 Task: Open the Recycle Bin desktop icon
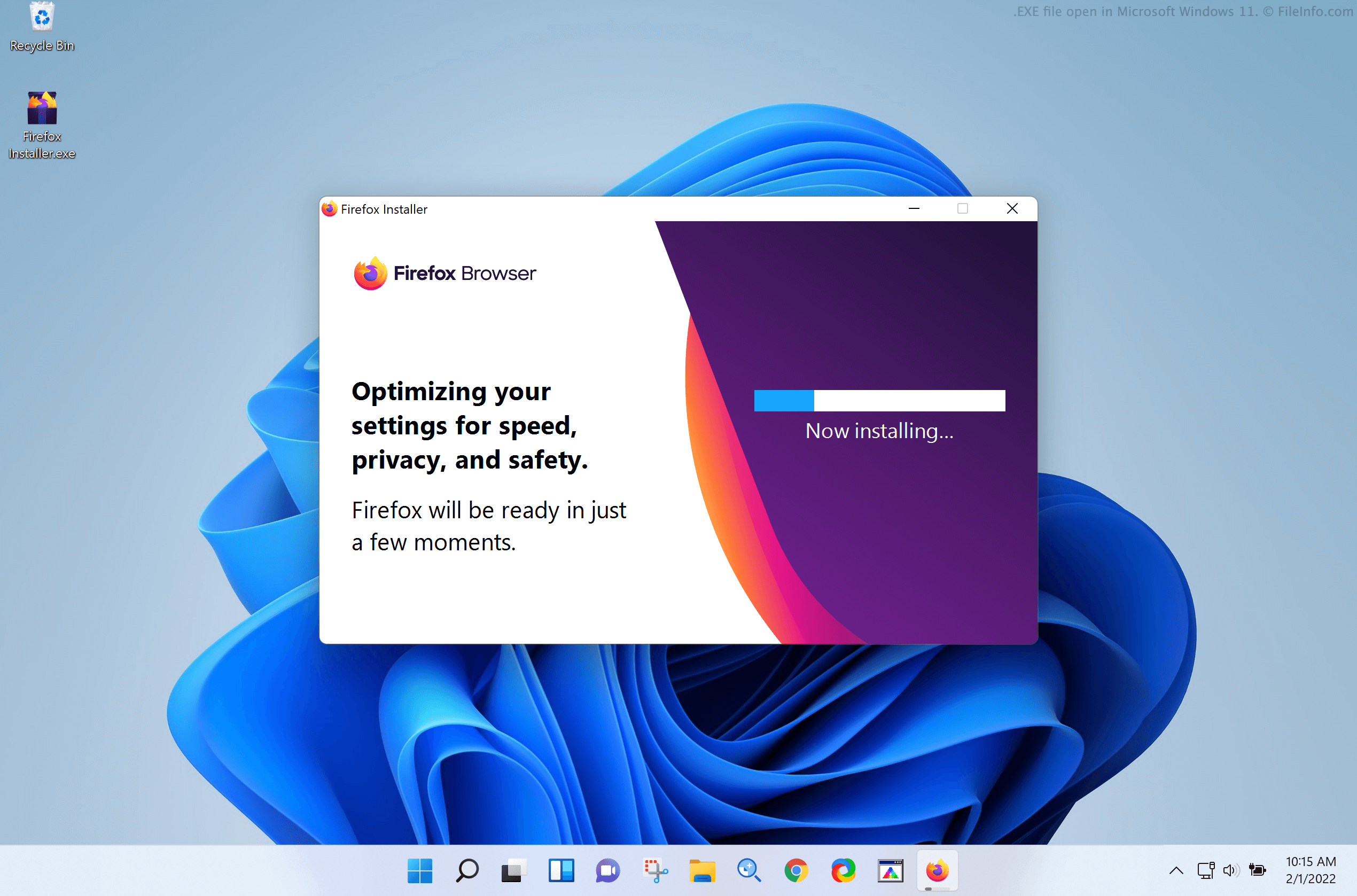tap(42, 27)
